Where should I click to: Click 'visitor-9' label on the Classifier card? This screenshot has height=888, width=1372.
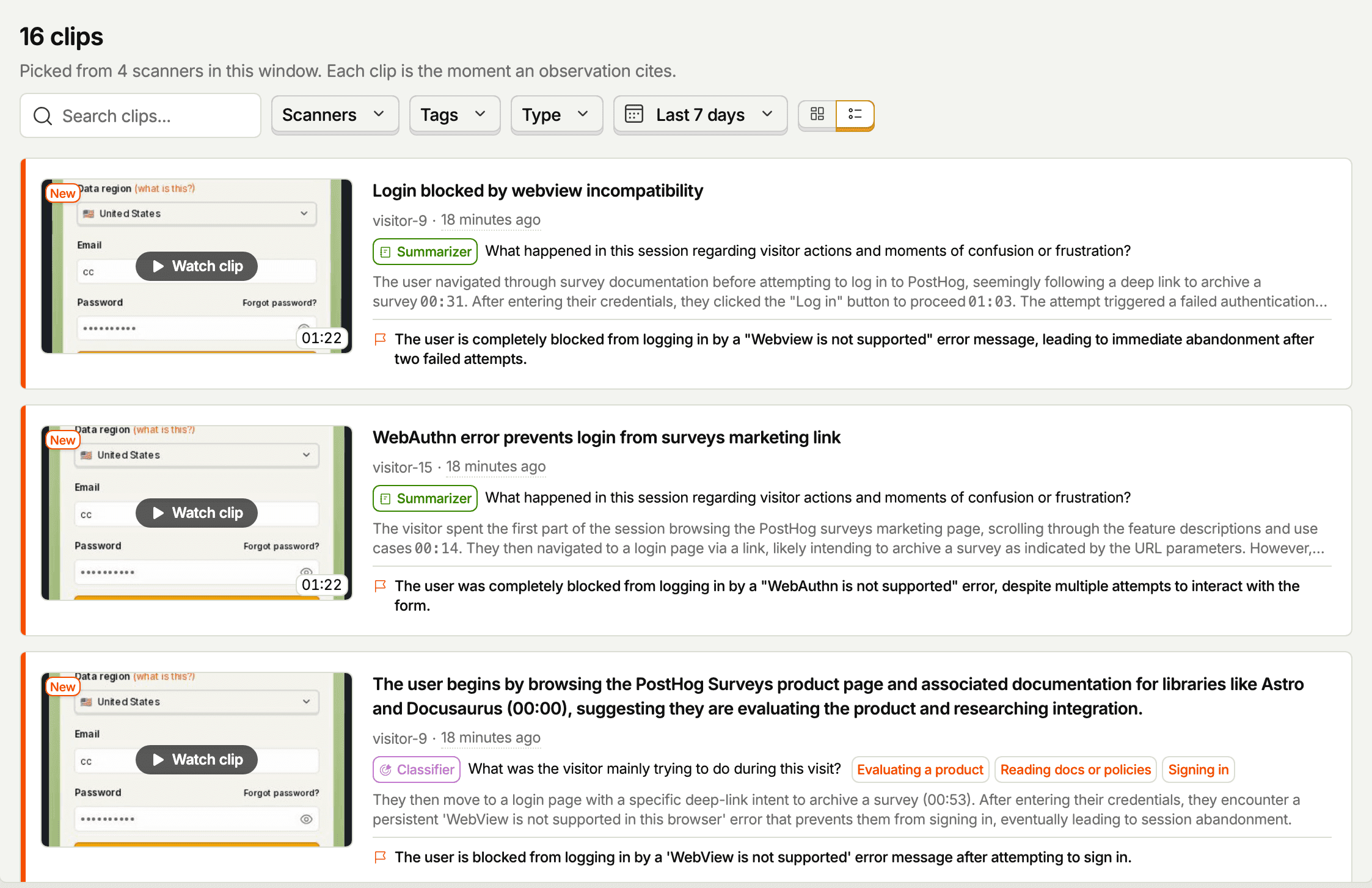[x=400, y=738]
